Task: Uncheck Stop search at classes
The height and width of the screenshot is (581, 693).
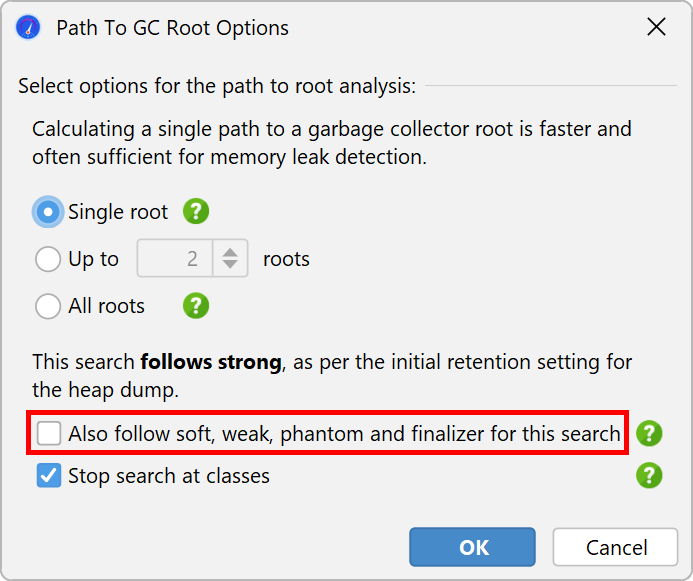Action: [x=49, y=475]
